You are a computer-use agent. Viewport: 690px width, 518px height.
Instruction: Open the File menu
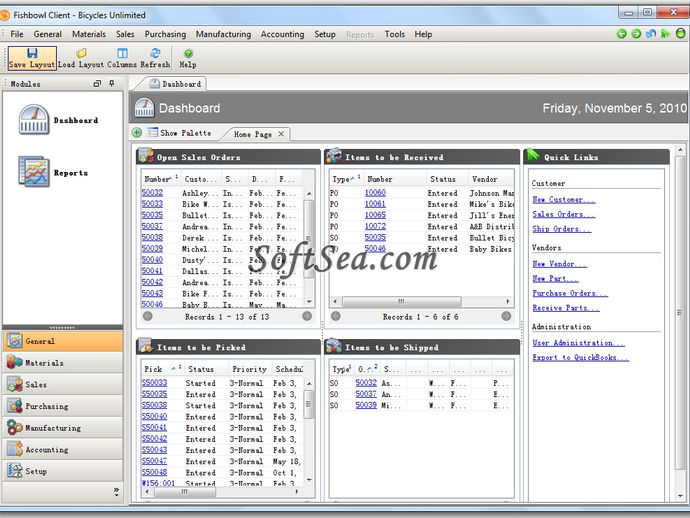17,34
